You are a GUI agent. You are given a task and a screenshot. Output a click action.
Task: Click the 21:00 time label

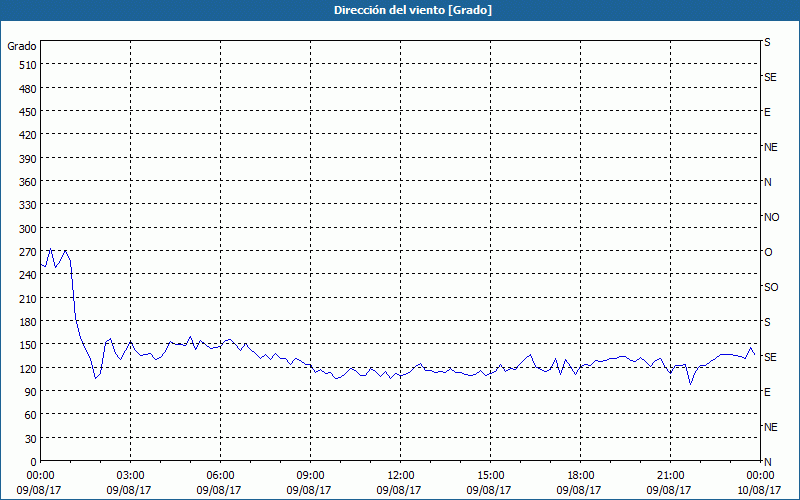pos(670,476)
